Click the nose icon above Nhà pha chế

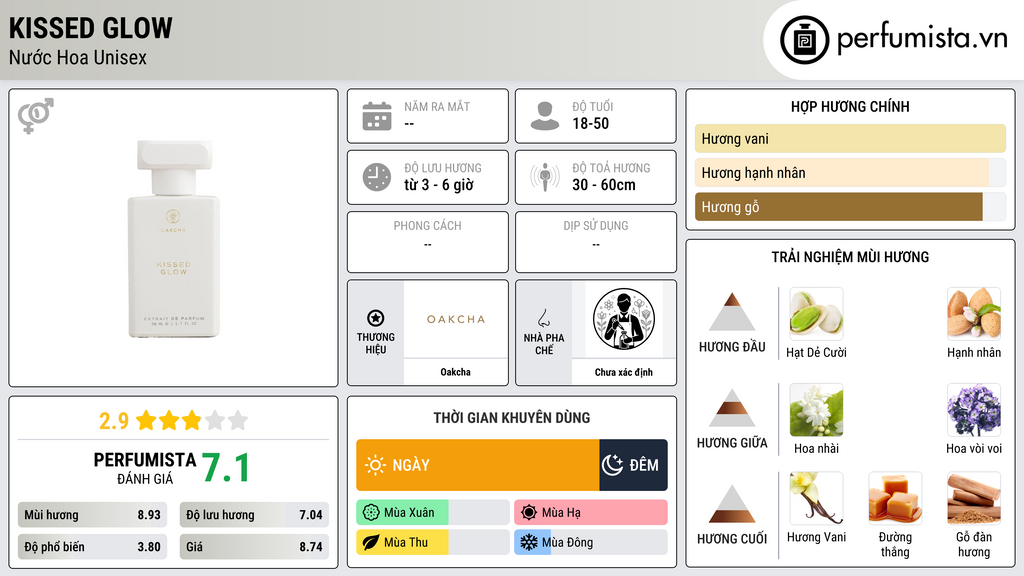543,318
